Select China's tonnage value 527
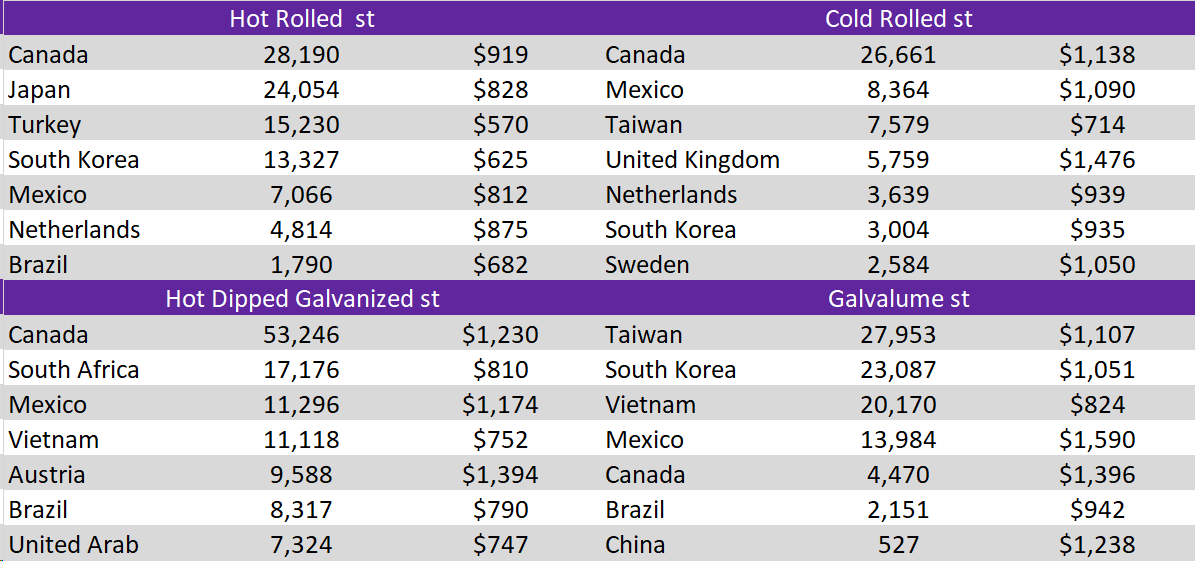The width and height of the screenshot is (1195, 561). click(898, 545)
